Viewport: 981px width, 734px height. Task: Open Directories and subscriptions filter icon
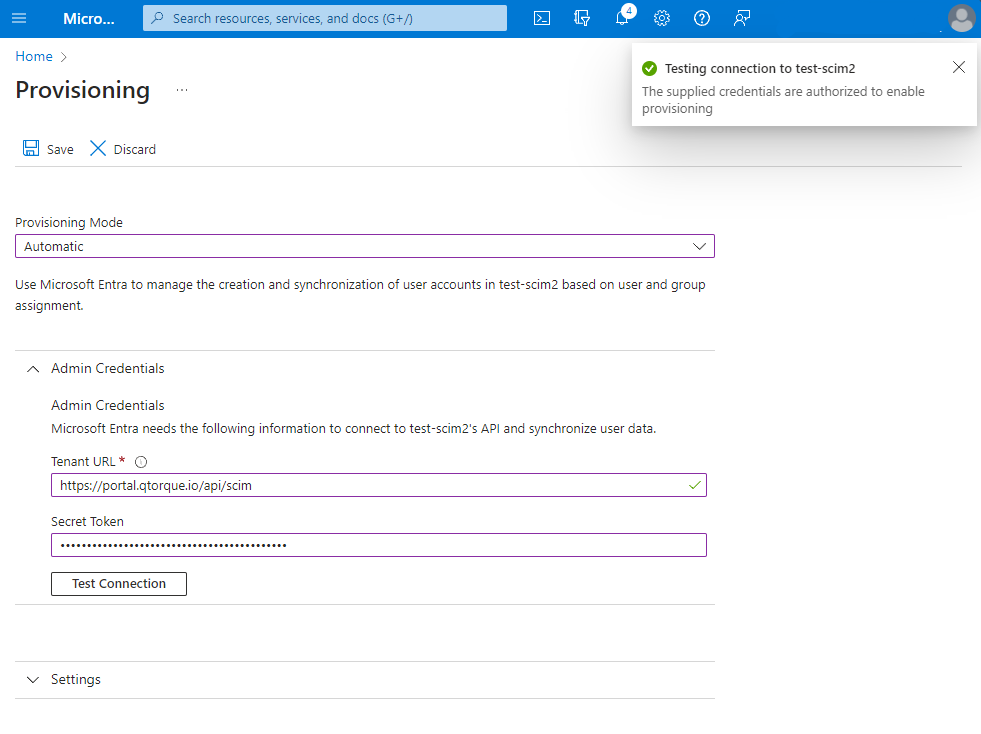582,18
